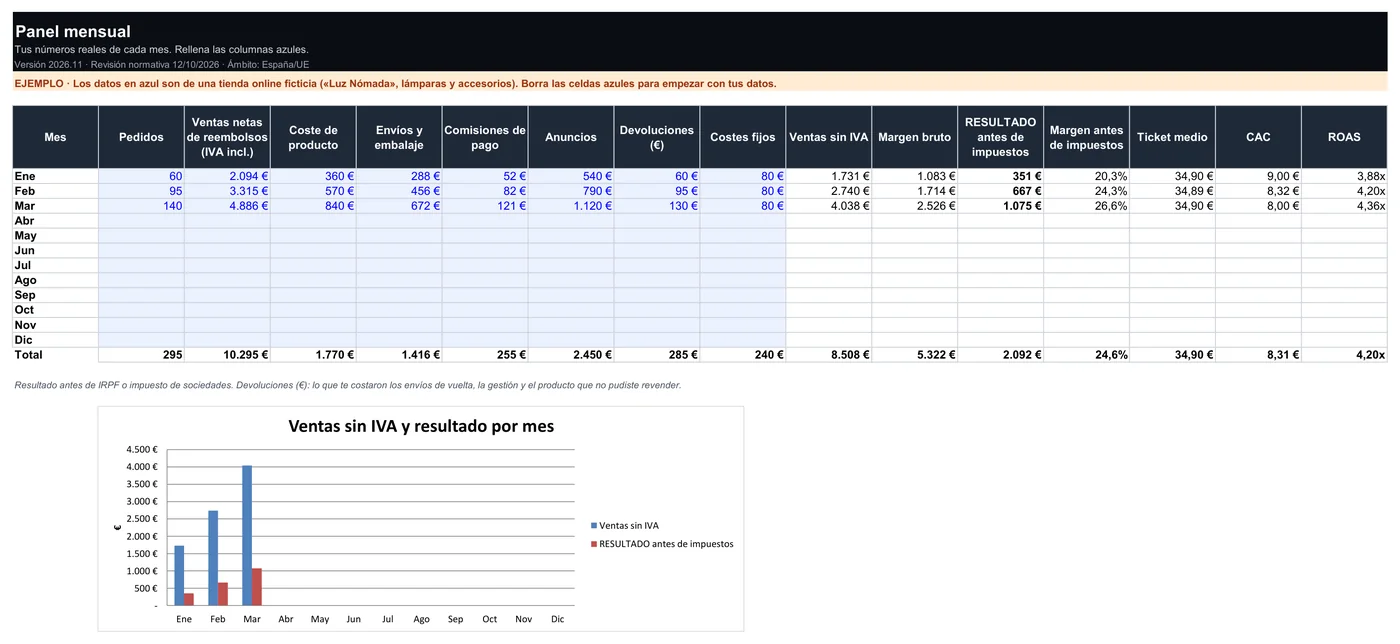The image size is (1400, 644).
Task: Select the blue Ventas sin IVA legend swatch
Action: 594,525
